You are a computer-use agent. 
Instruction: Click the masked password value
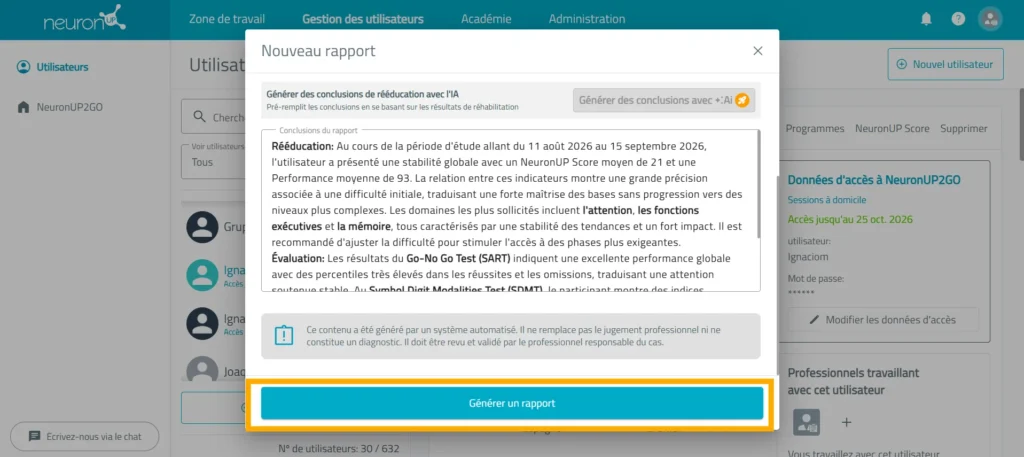(801, 290)
